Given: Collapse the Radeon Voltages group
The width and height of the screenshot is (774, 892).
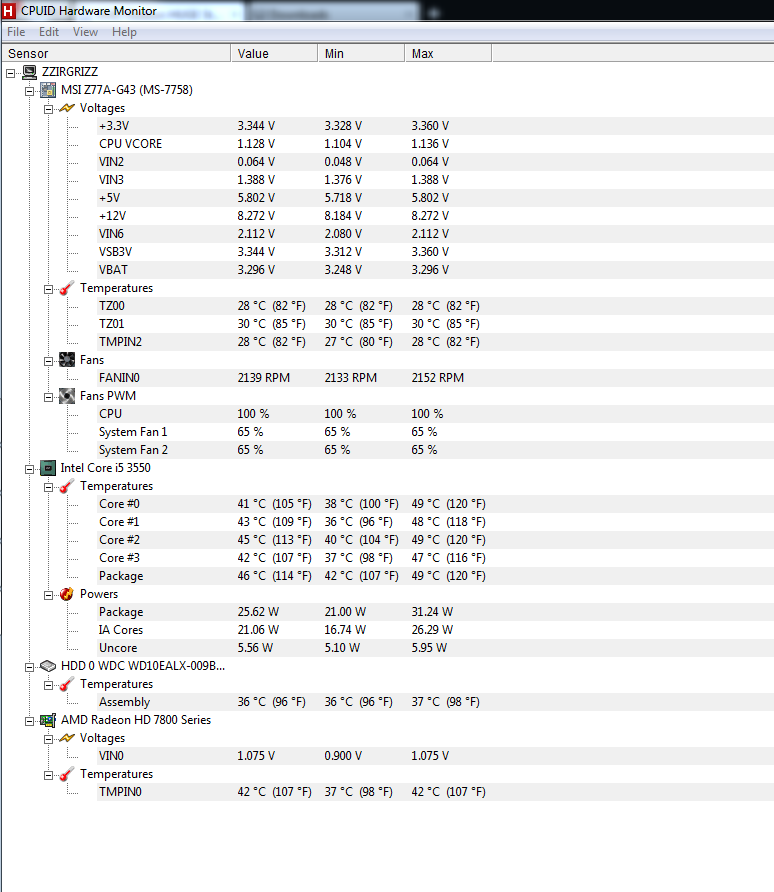Looking at the screenshot, I should pos(48,739).
